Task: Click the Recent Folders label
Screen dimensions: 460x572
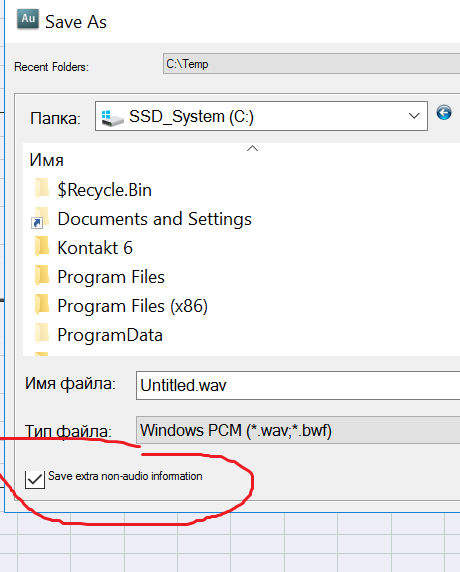Action: [51, 67]
